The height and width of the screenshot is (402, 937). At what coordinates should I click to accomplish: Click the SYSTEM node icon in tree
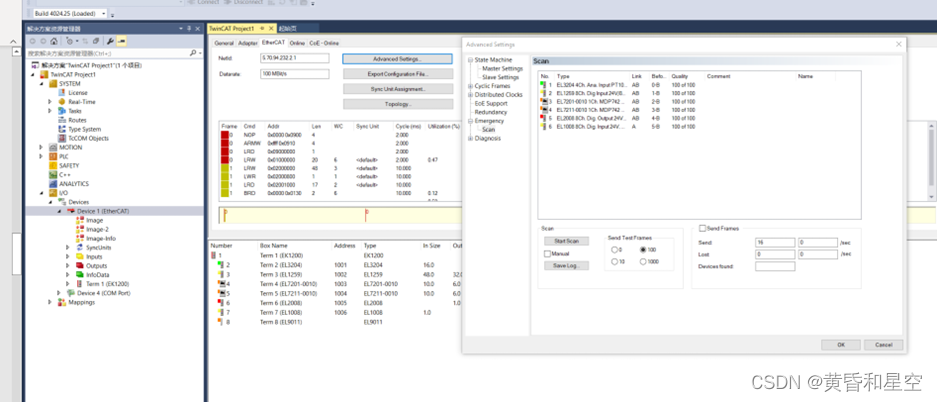pos(54,84)
